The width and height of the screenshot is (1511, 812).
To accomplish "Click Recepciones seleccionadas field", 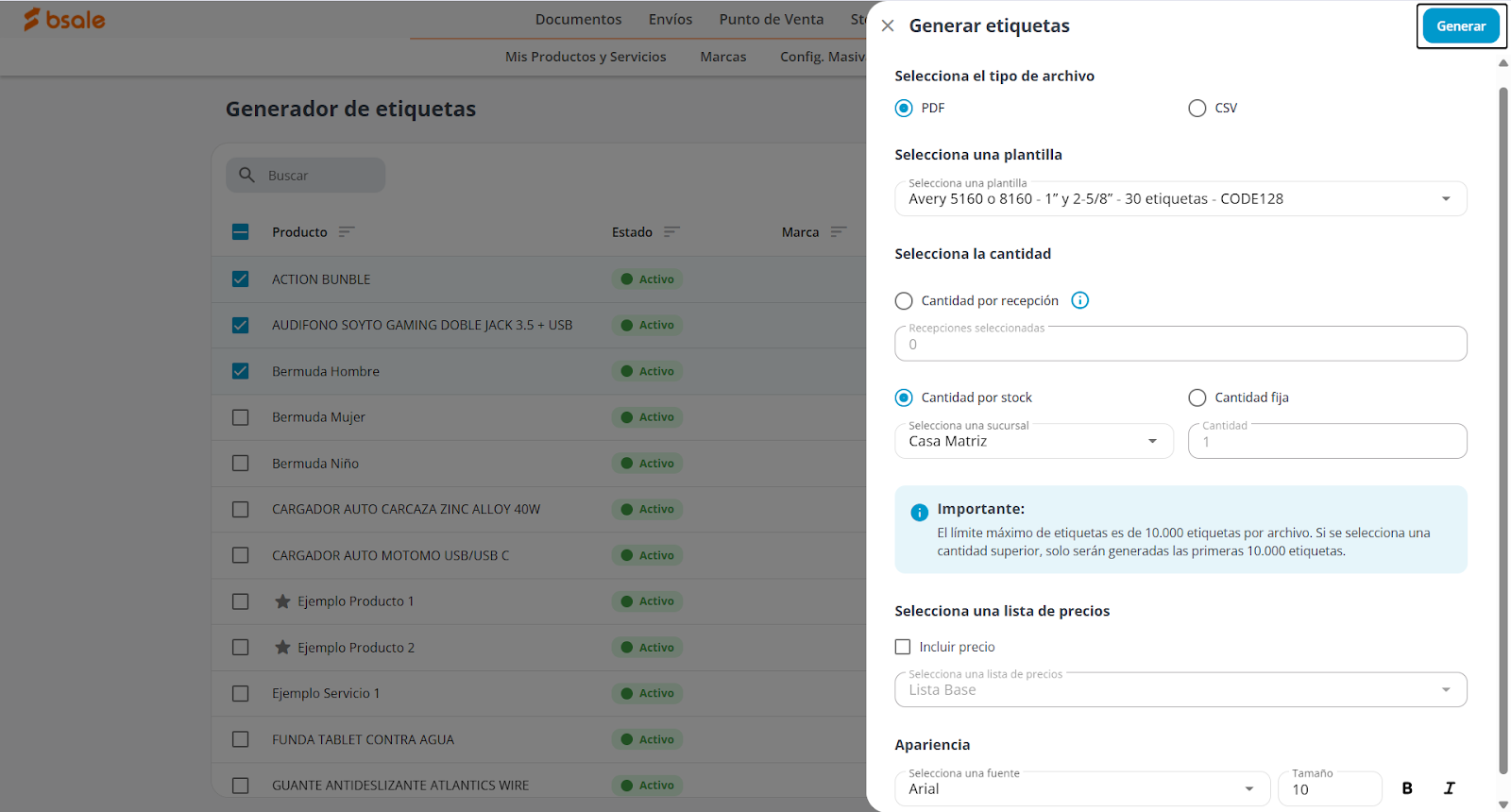I will tap(1180, 344).
